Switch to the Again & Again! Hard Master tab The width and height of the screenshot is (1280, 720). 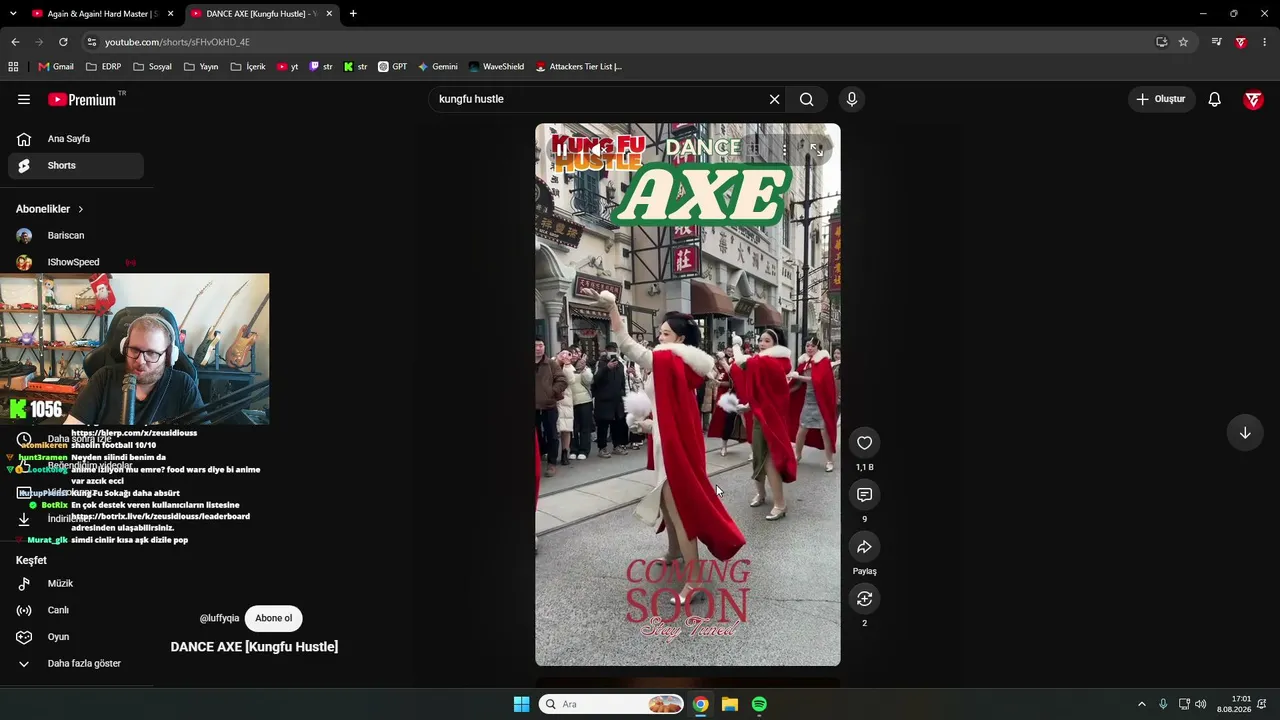pyautogui.click(x=103, y=14)
